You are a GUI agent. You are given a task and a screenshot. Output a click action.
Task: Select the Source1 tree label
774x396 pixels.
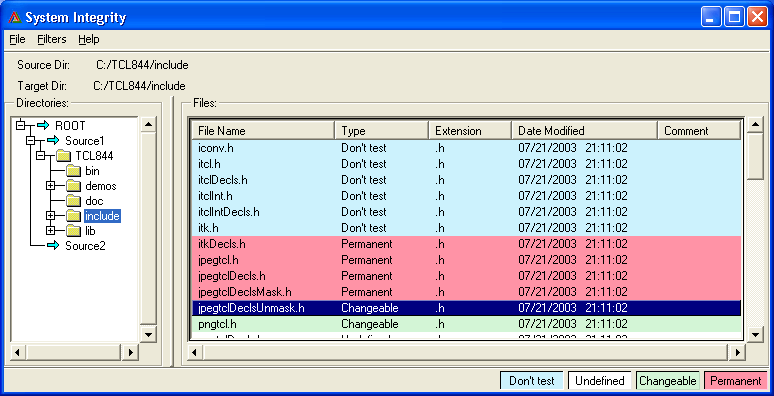click(x=84, y=141)
